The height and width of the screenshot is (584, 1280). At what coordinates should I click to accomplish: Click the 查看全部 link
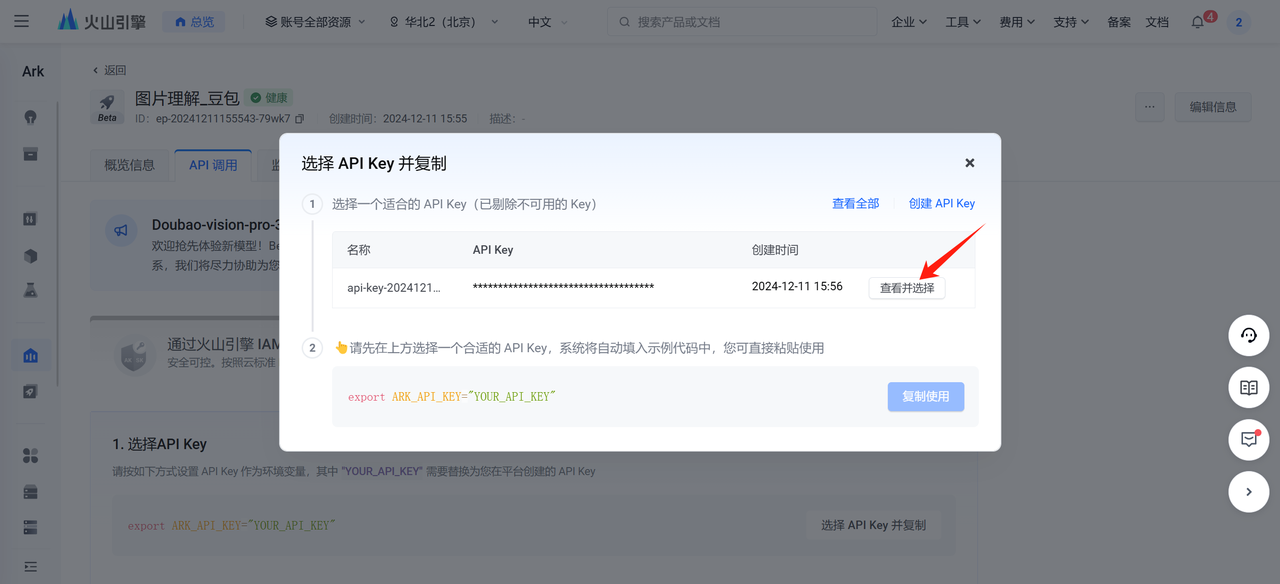(855, 204)
